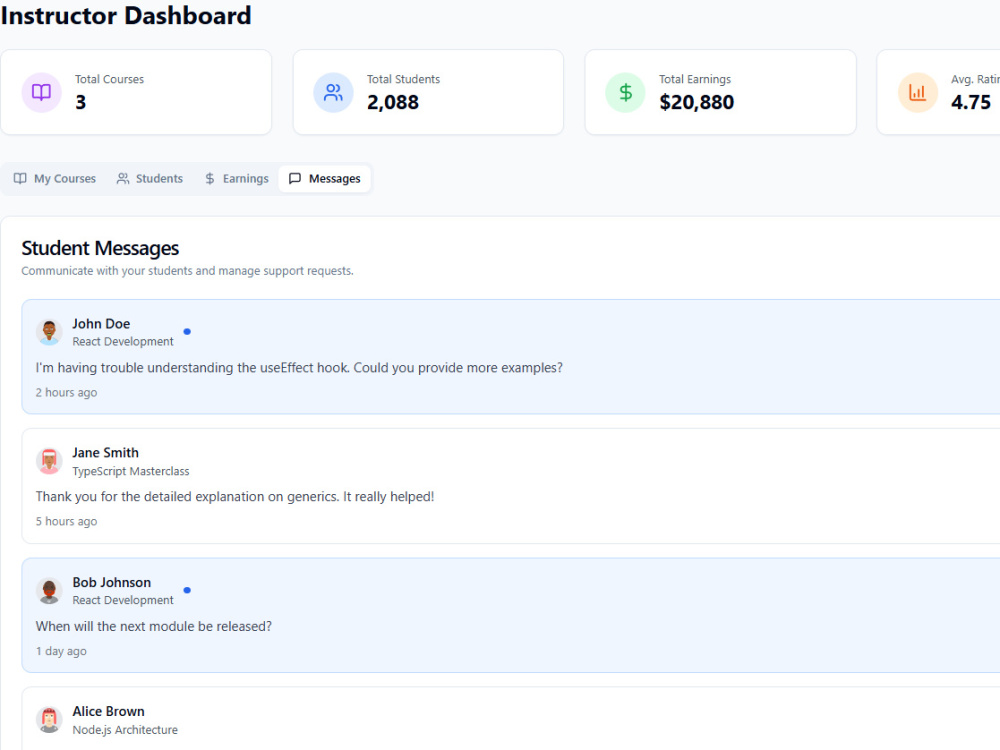
Task: Click the 'Total Students' label
Action: [403, 79]
